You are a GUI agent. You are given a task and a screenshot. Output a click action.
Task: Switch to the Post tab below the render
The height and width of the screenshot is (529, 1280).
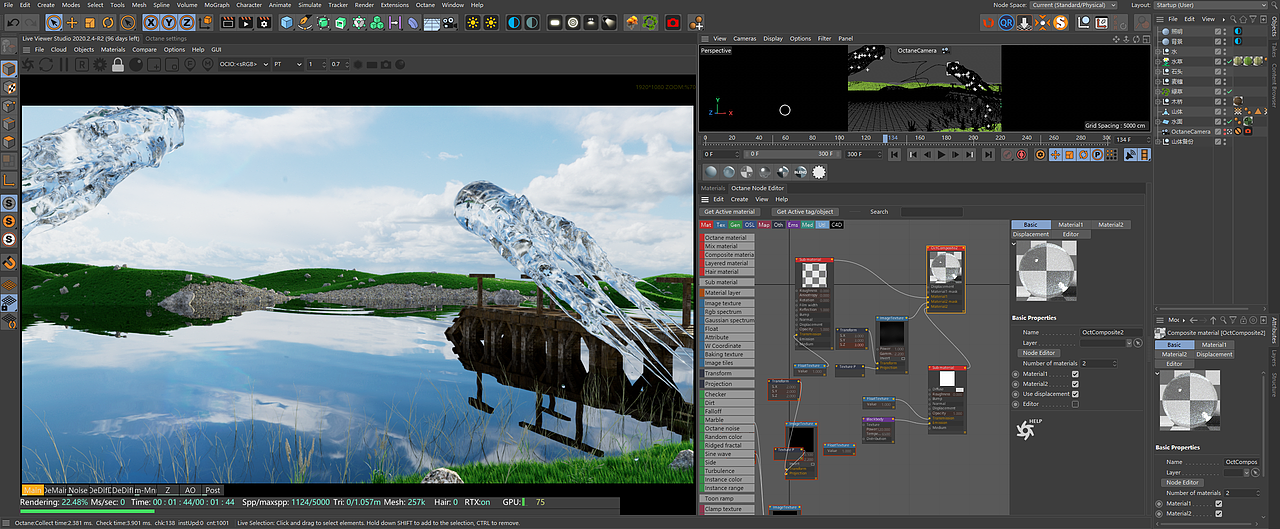click(x=213, y=490)
